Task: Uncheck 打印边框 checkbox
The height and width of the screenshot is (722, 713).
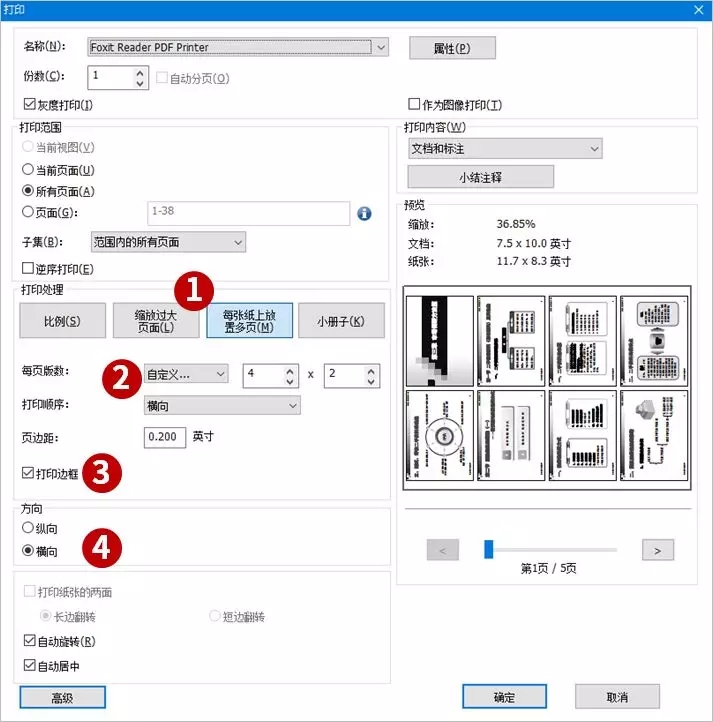Action: tap(28, 473)
